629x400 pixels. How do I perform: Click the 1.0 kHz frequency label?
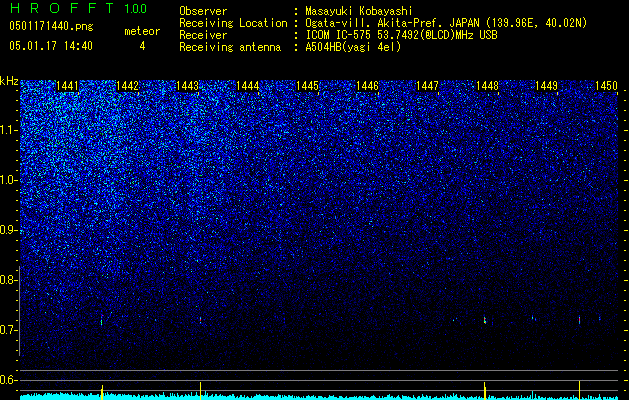(9, 180)
